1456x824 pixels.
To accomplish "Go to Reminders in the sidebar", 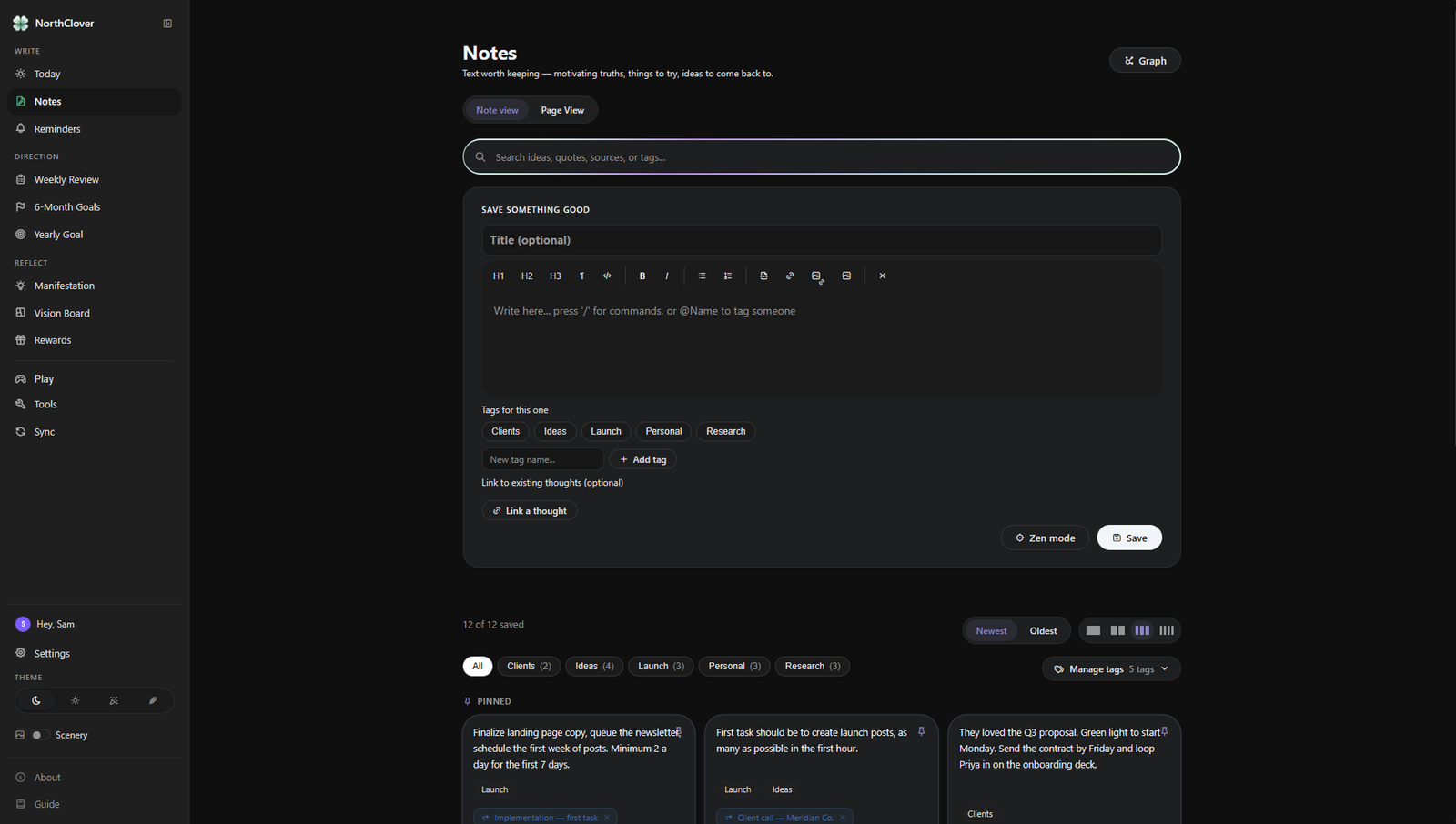I will (95, 128).
